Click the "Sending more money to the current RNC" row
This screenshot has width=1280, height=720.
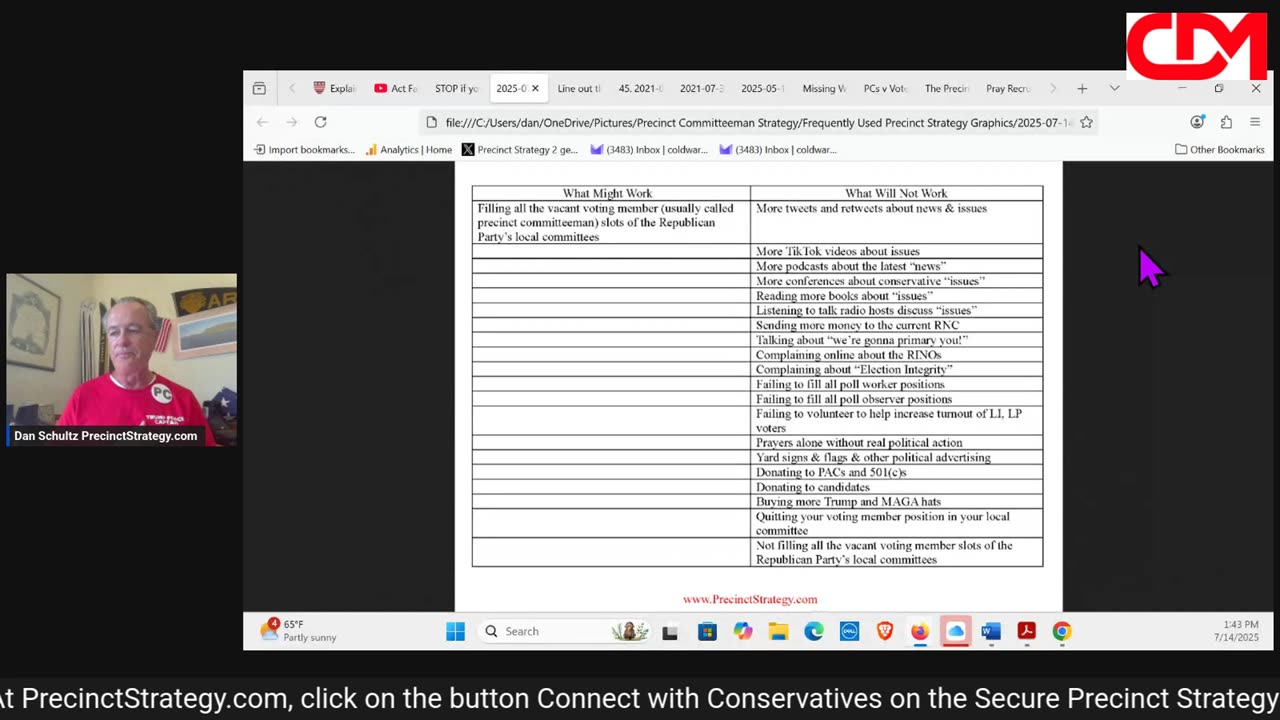(x=896, y=325)
